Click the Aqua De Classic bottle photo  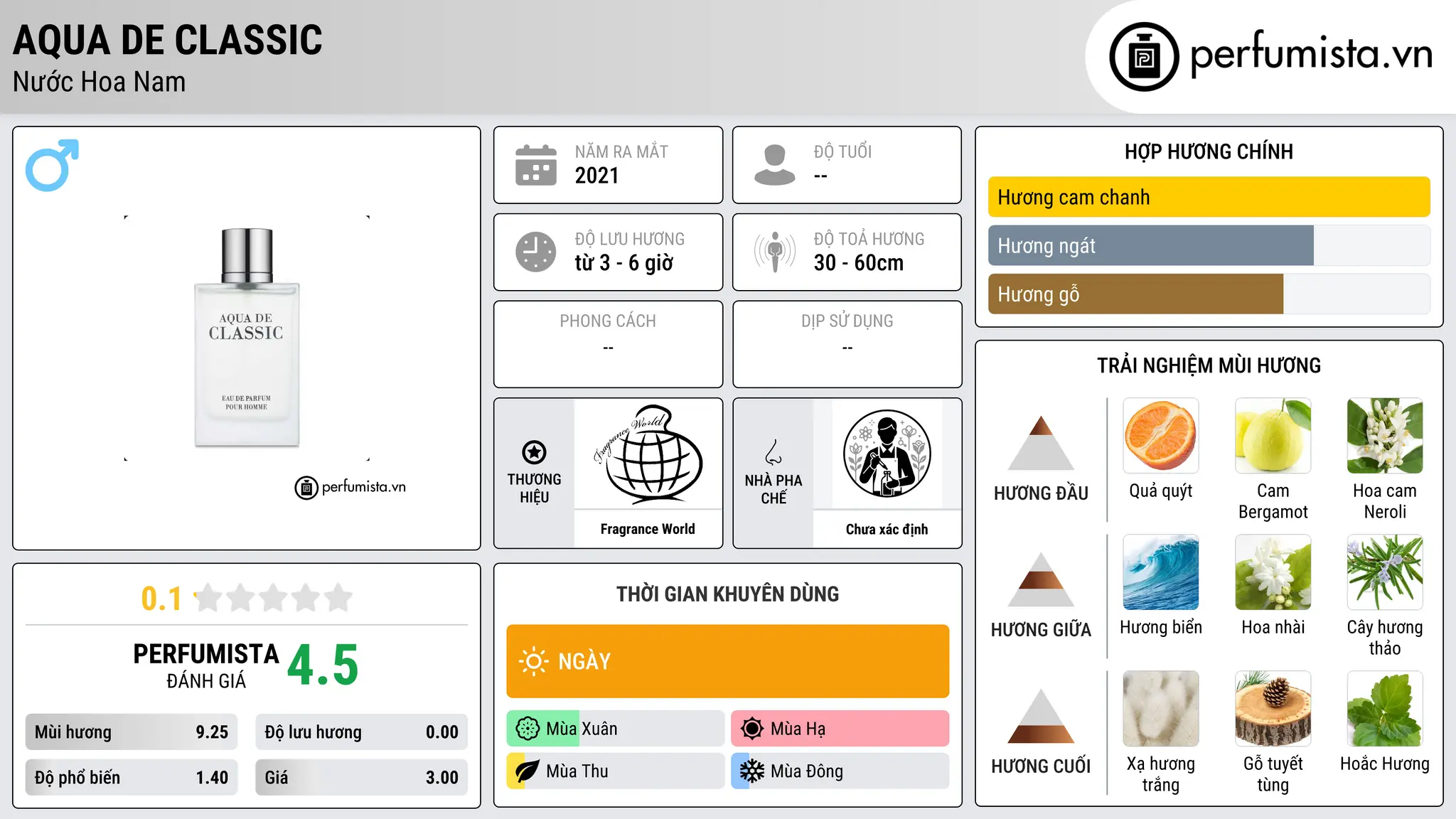pos(247,338)
